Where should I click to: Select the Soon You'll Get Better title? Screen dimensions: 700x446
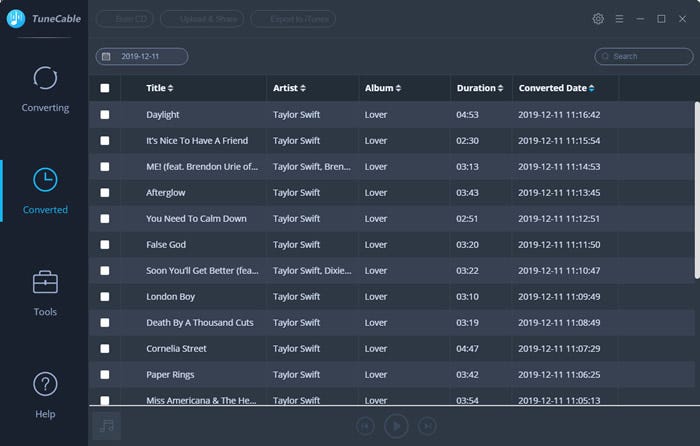coord(202,271)
